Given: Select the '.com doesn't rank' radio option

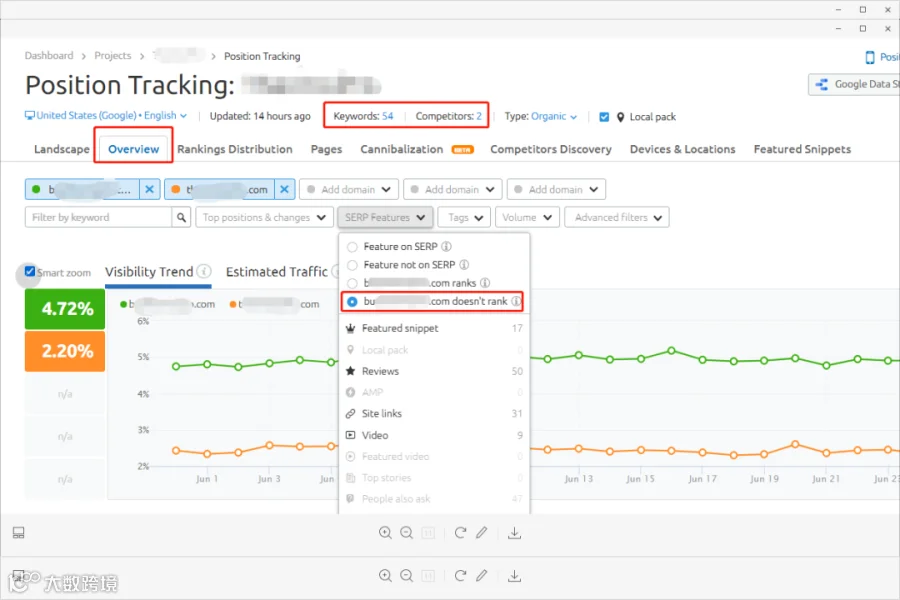Looking at the screenshot, I should (352, 301).
